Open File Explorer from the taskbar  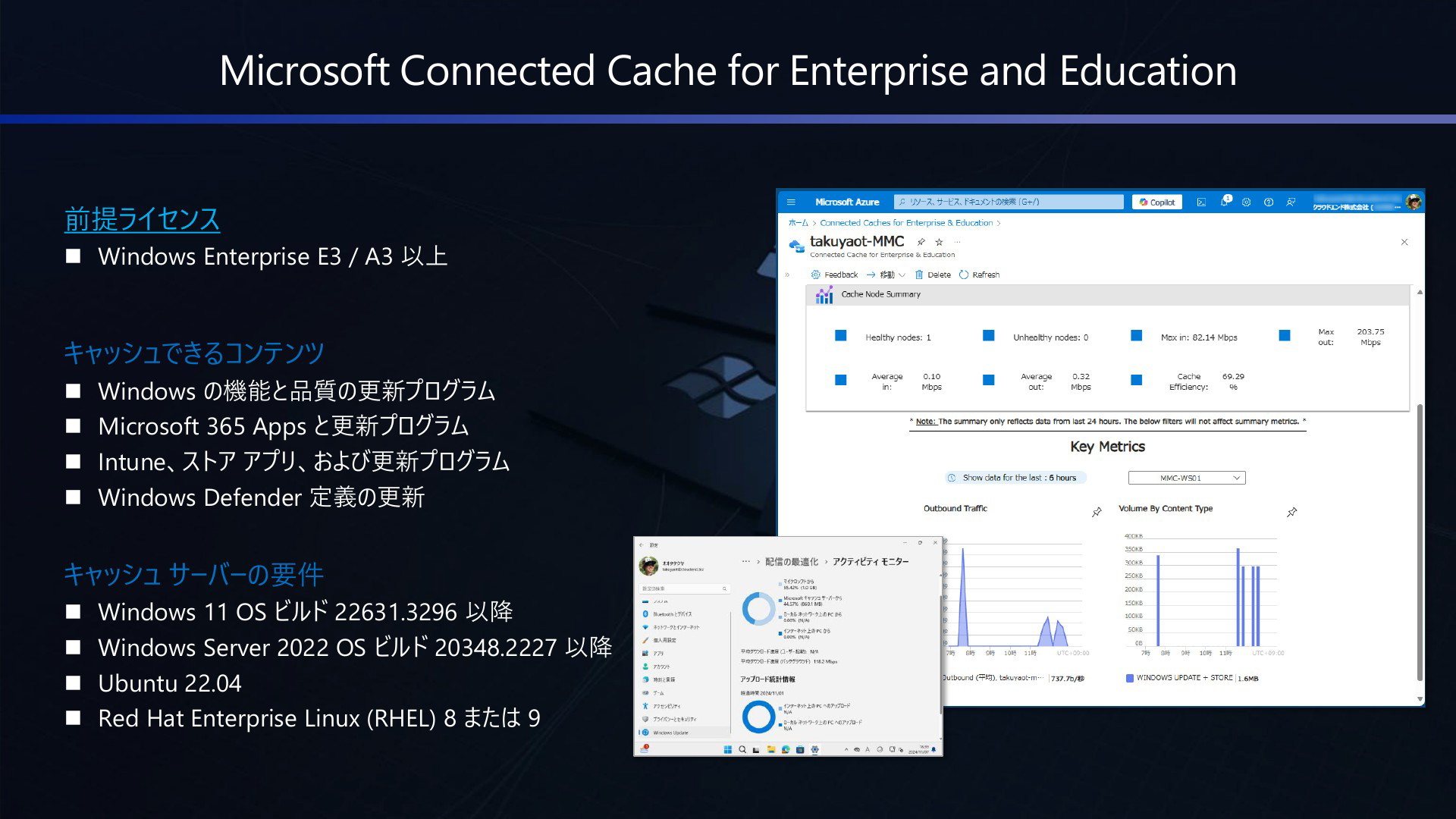(x=771, y=749)
